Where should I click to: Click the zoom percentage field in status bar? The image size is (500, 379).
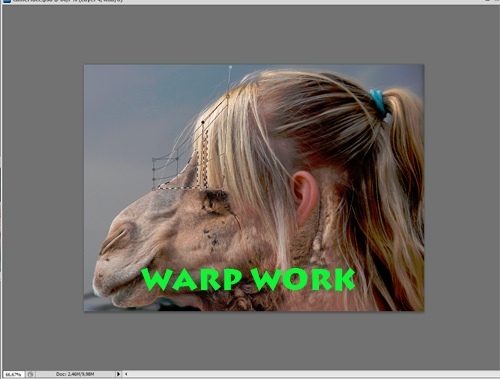(x=13, y=374)
